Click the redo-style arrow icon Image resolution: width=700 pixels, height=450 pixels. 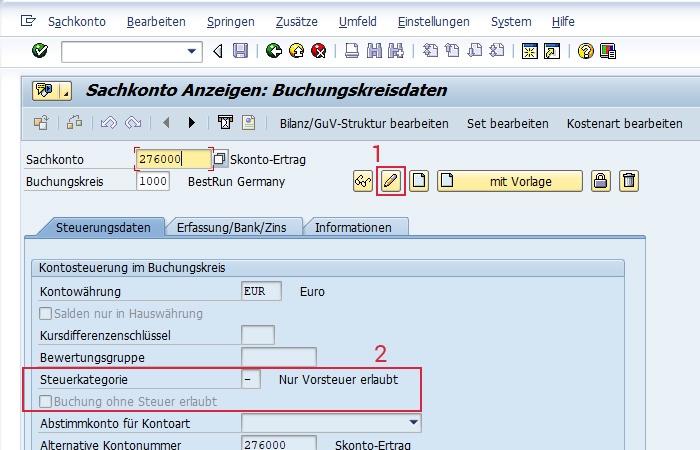click(133, 122)
